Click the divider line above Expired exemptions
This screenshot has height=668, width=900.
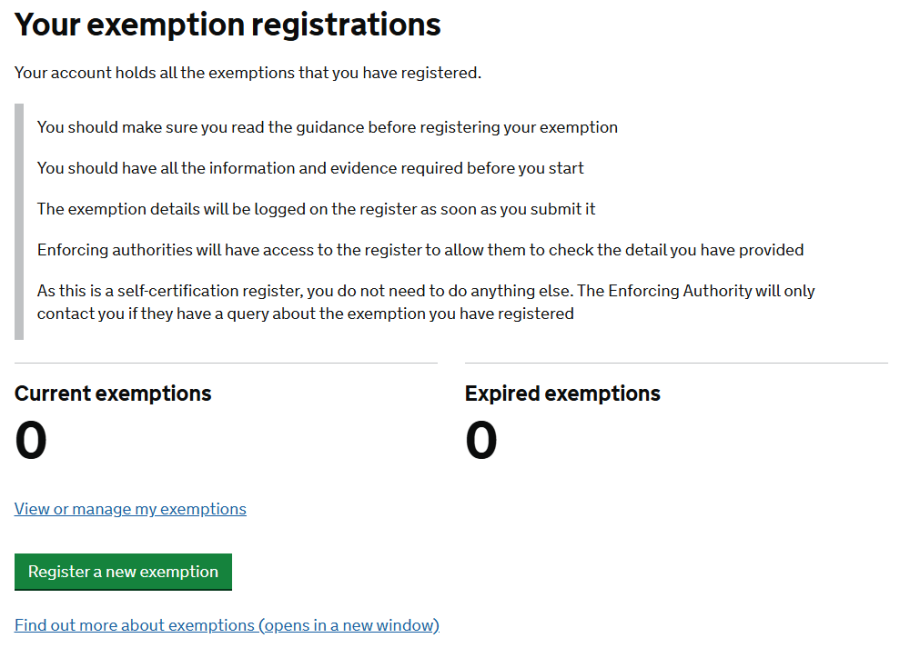[x=676, y=362]
